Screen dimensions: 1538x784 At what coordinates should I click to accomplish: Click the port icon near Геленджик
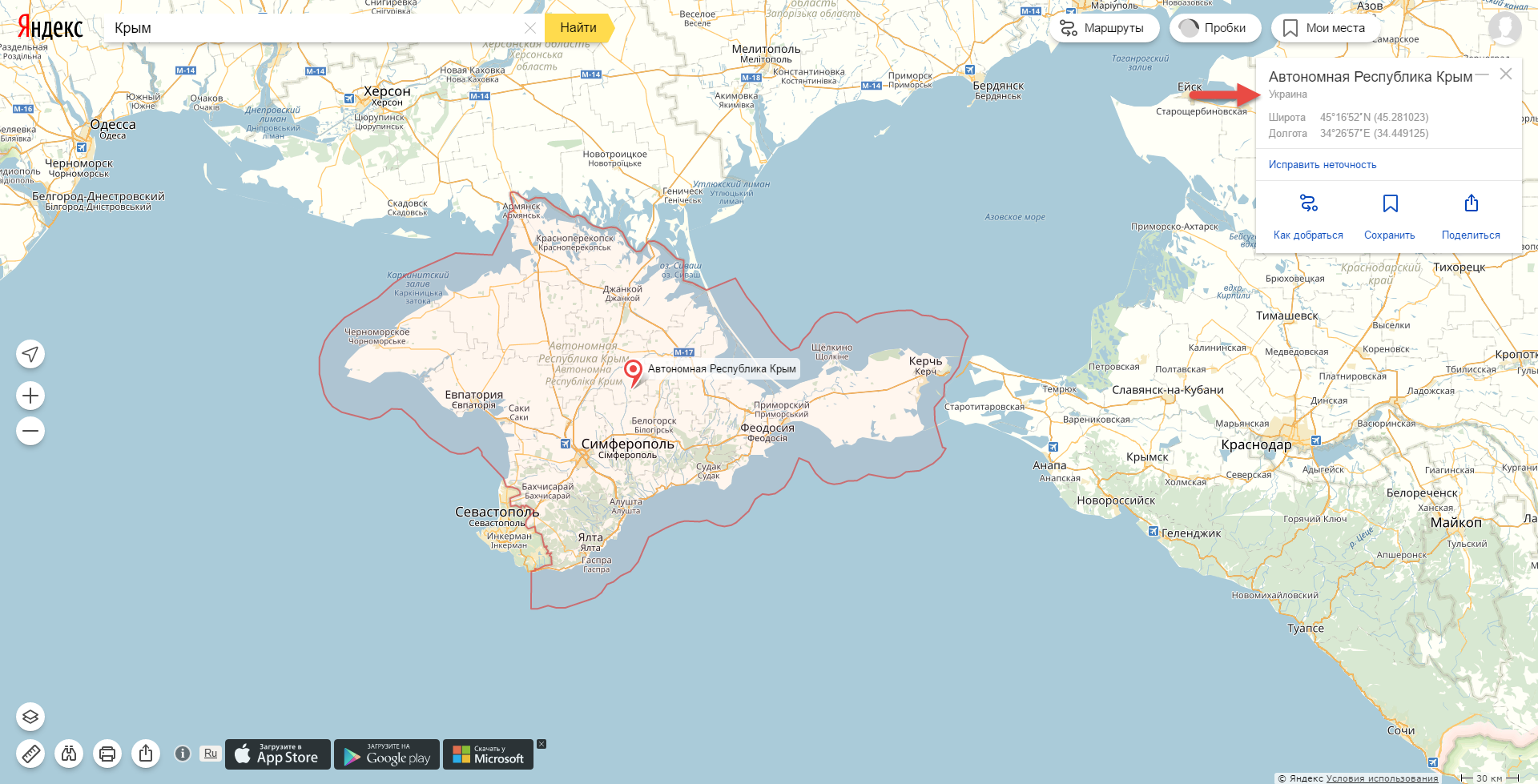click(x=1153, y=531)
